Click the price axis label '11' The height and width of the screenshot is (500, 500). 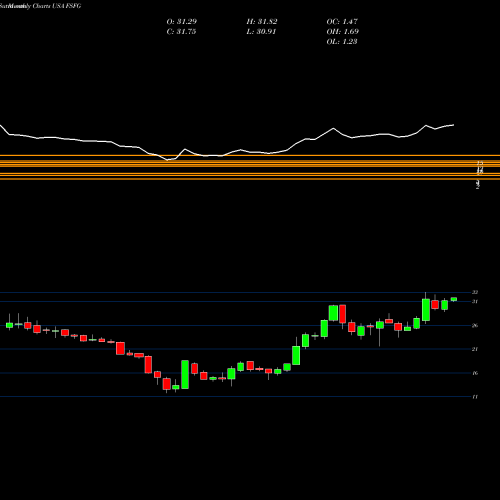pyautogui.click(x=475, y=397)
